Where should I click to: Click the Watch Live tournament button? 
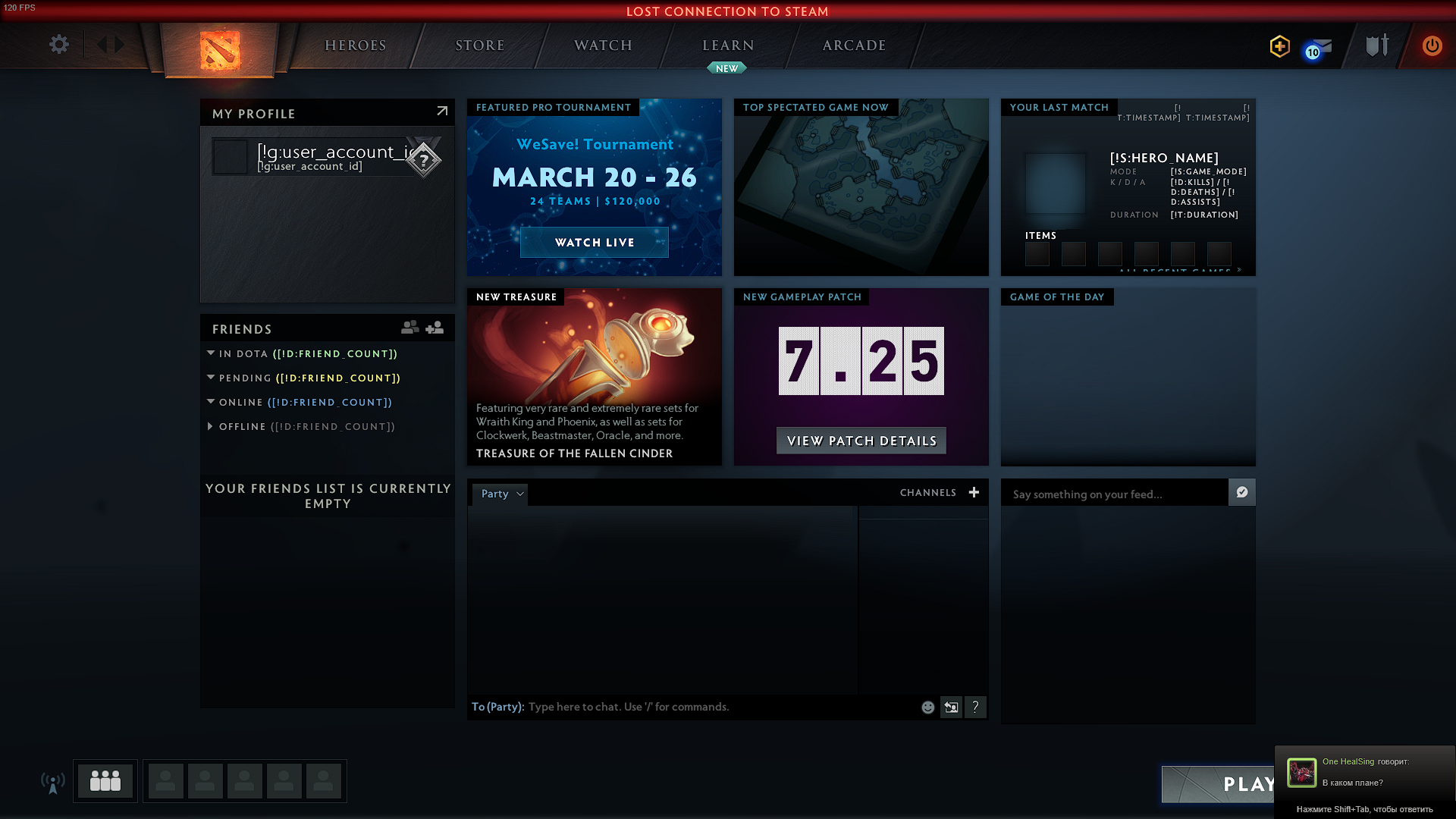click(x=595, y=242)
